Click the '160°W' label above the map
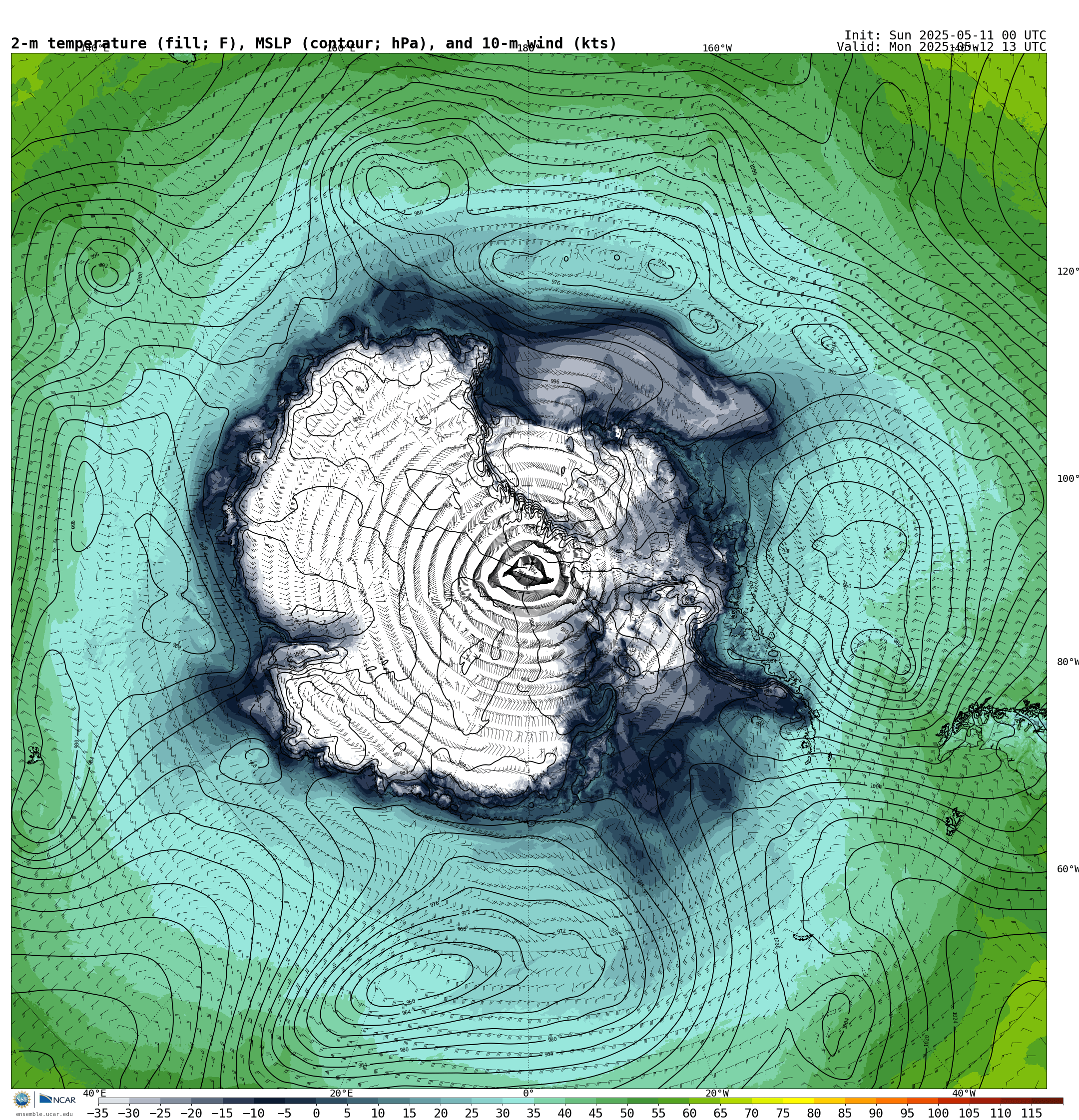 click(717, 48)
